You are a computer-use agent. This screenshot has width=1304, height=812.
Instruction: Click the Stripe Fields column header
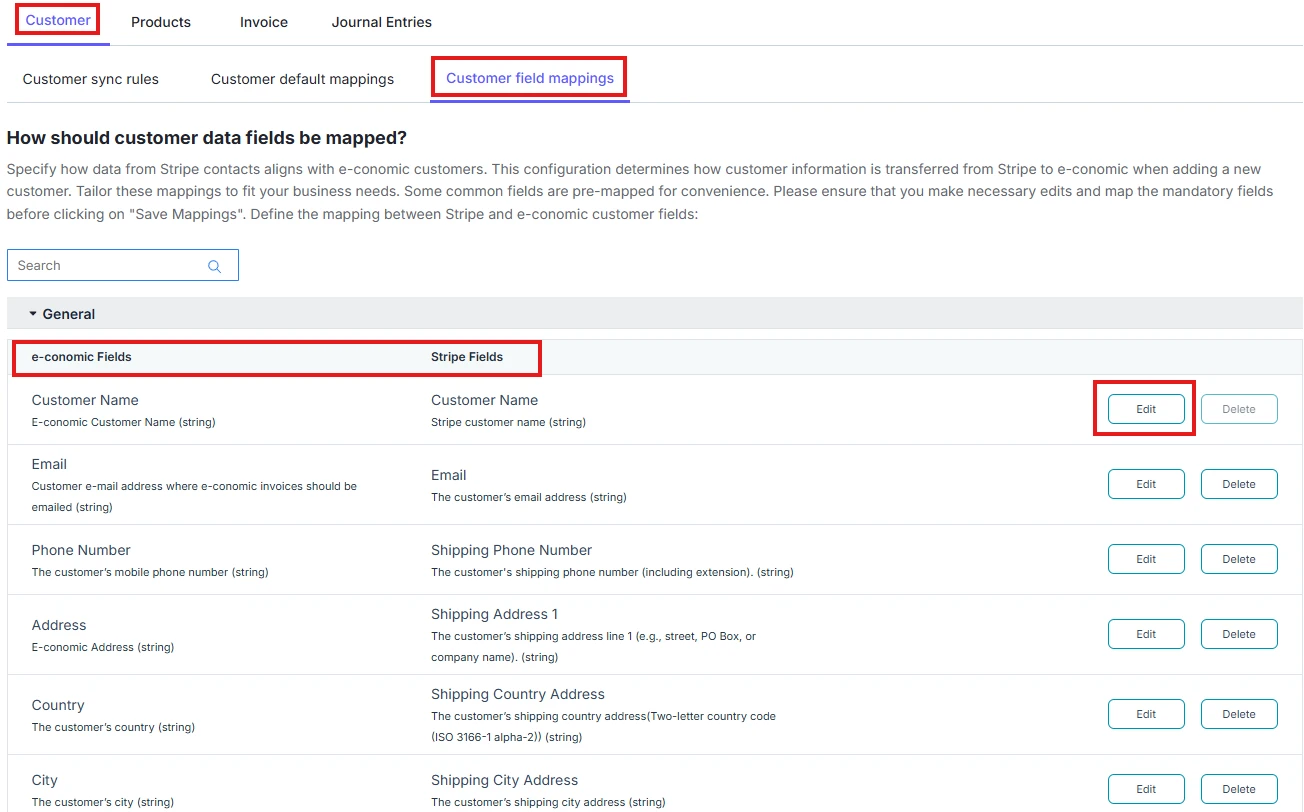click(x=467, y=357)
